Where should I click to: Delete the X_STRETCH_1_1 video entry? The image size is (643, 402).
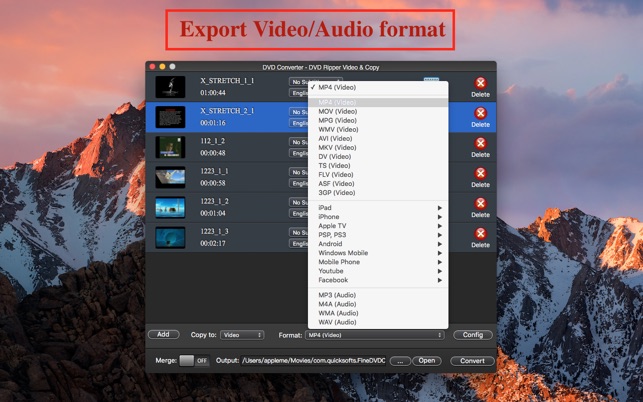480,84
